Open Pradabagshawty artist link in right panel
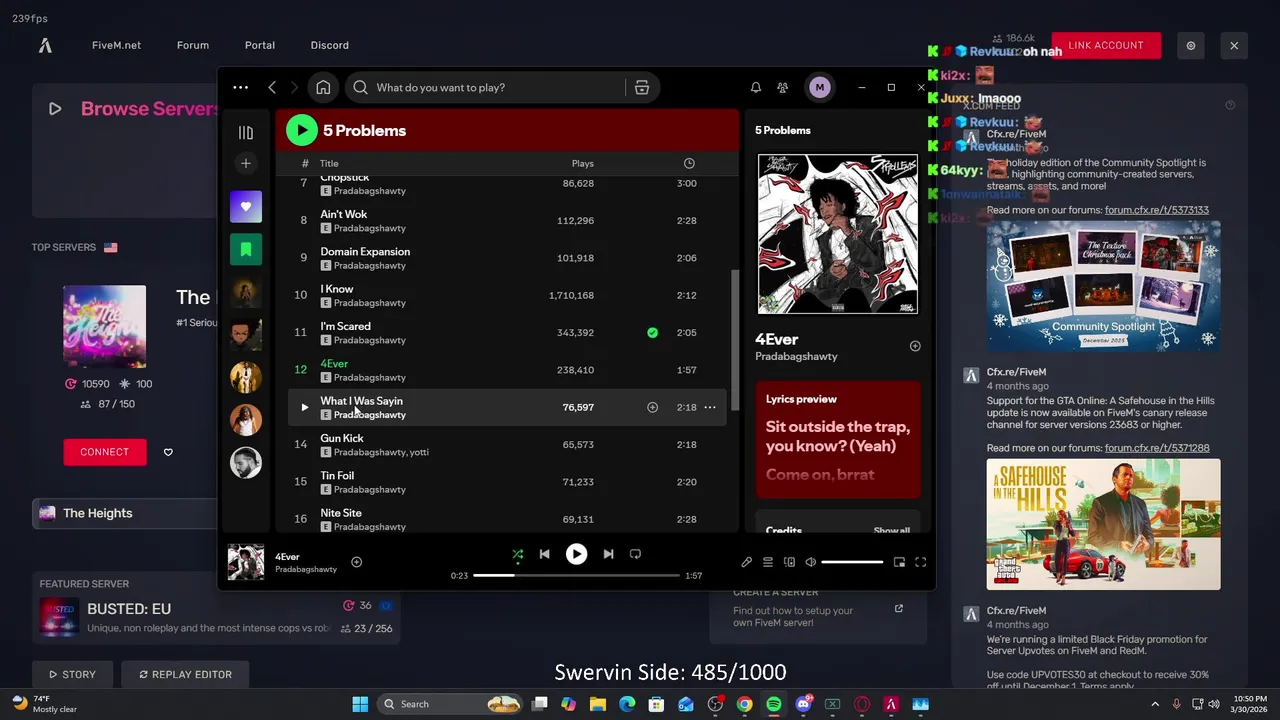 pos(796,356)
